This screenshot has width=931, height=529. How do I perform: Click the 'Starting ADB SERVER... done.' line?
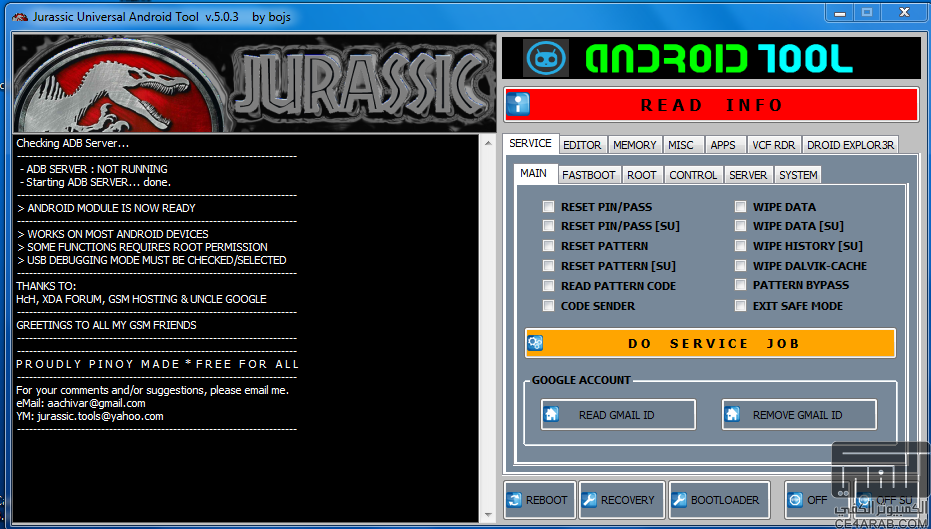point(95,182)
